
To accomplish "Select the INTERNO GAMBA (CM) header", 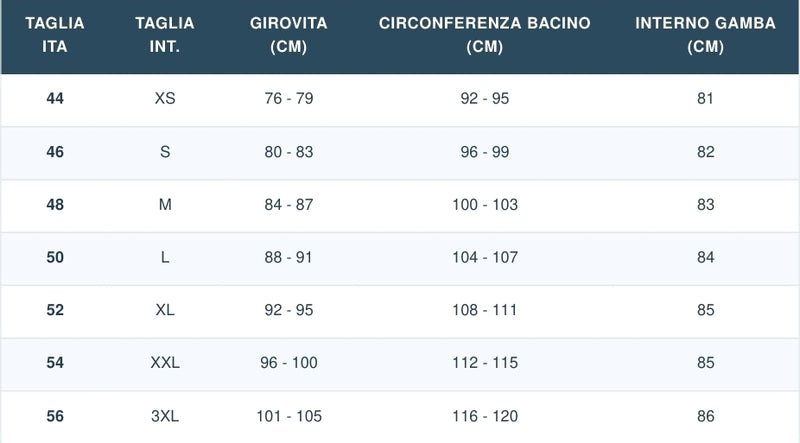I will coord(705,35).
